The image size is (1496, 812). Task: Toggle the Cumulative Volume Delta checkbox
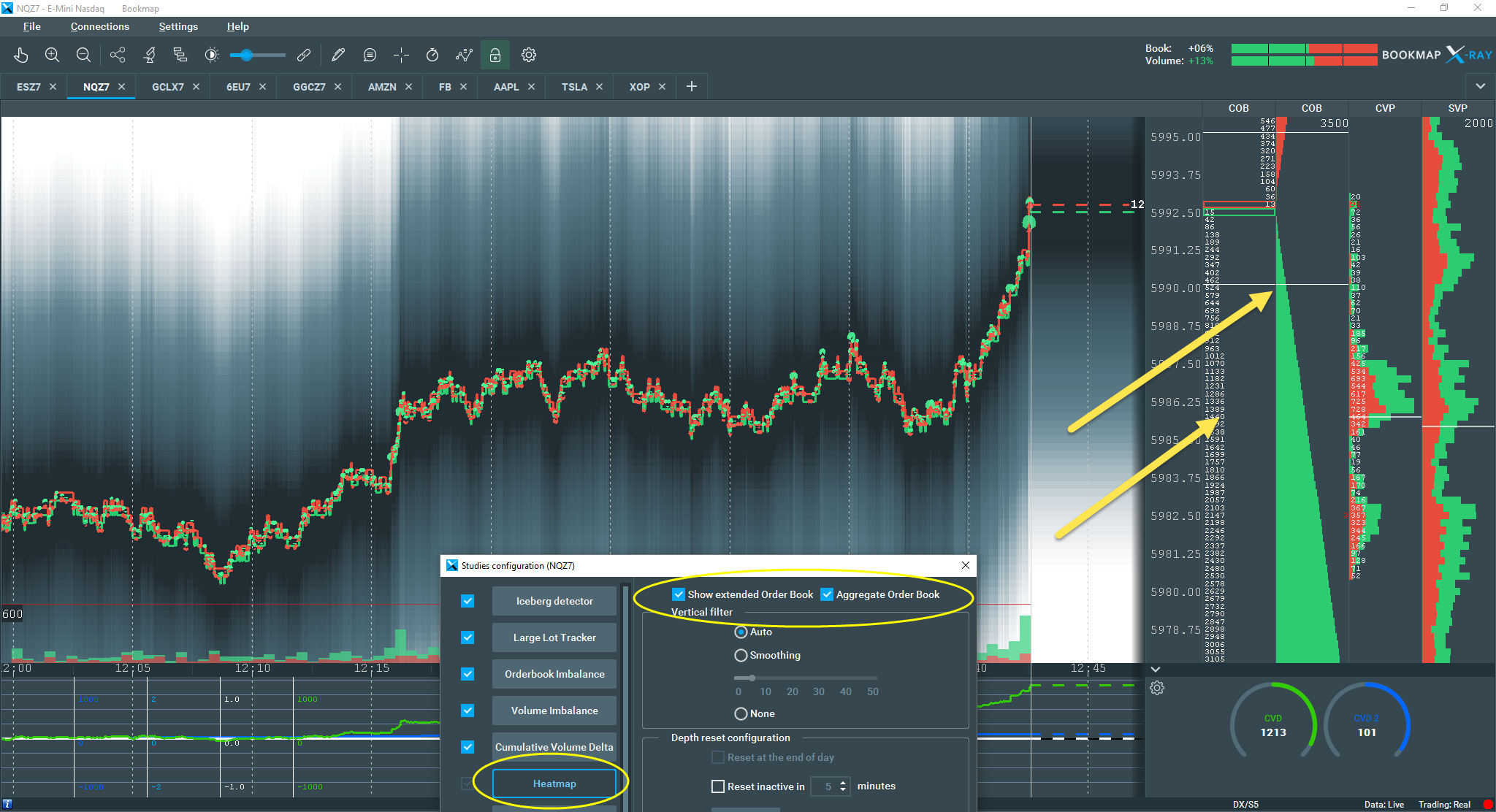(467, 747)
